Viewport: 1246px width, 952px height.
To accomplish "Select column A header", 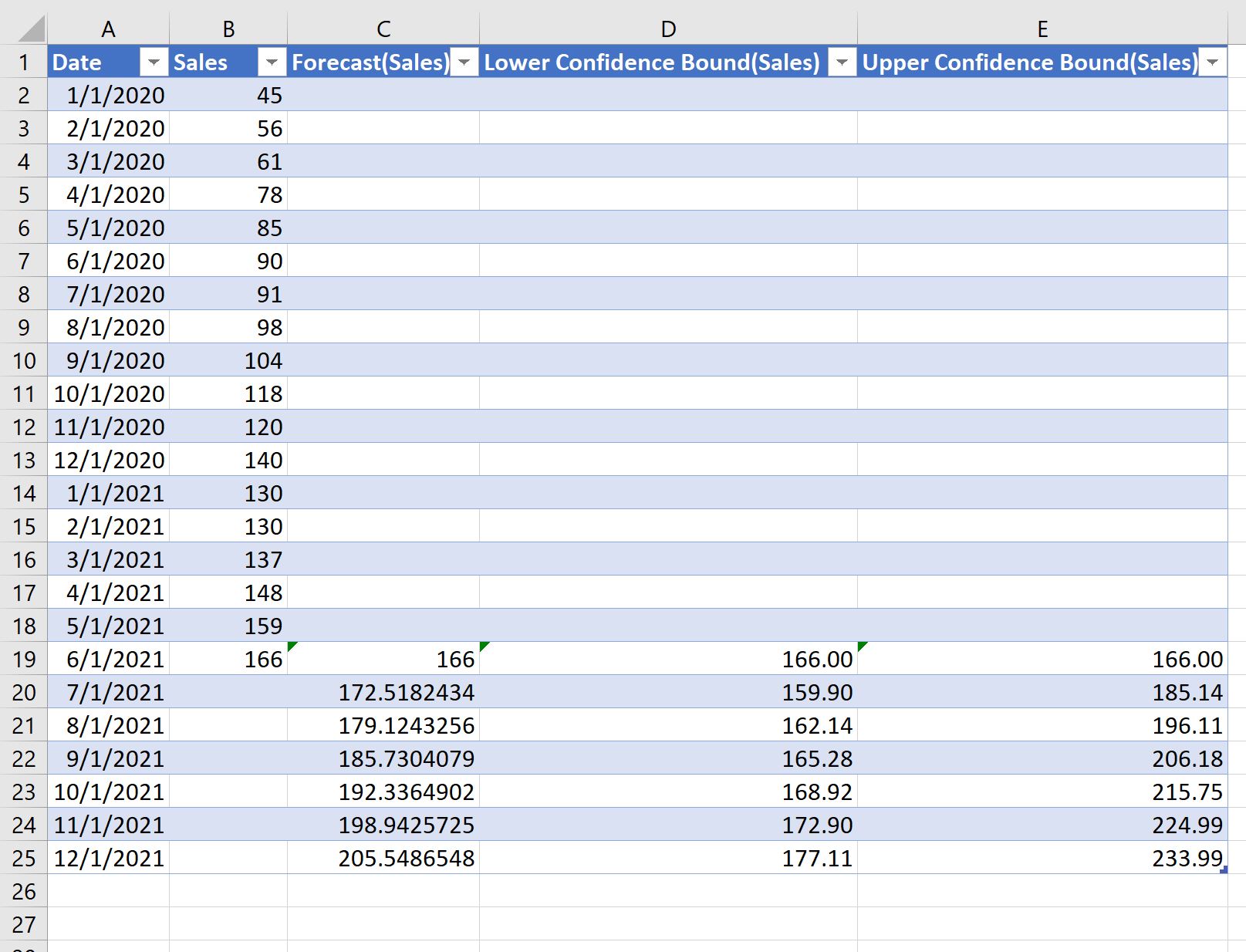I will click(x=108, y=29).
